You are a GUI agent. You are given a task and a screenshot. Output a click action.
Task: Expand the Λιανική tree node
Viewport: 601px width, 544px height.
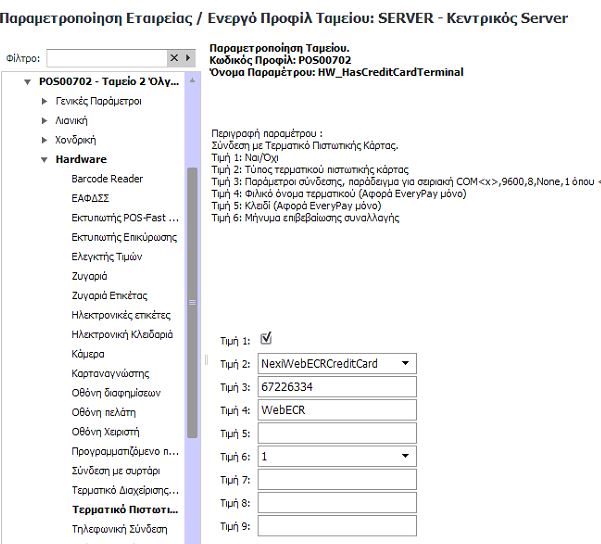pos(45,121)
